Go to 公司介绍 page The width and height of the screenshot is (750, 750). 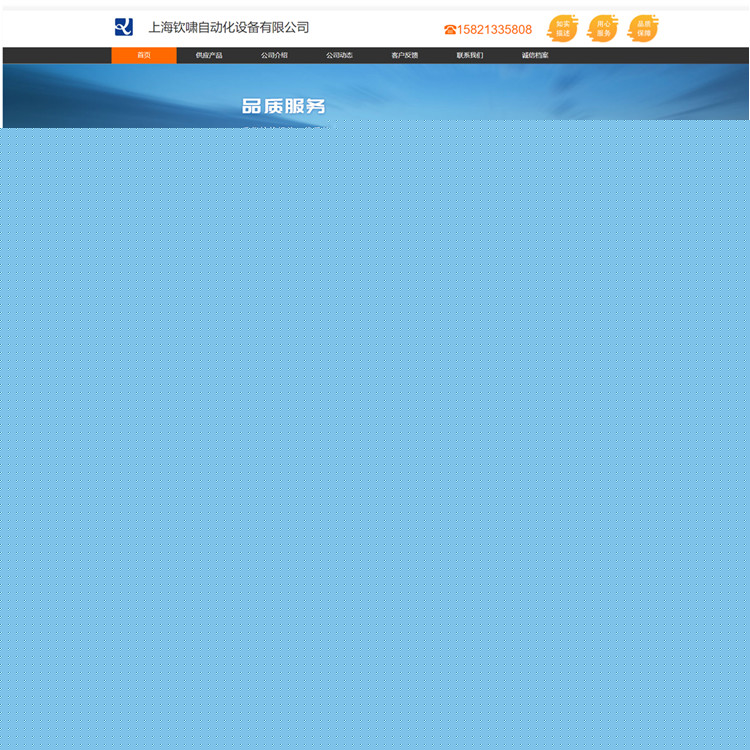[x=274, y=55]
